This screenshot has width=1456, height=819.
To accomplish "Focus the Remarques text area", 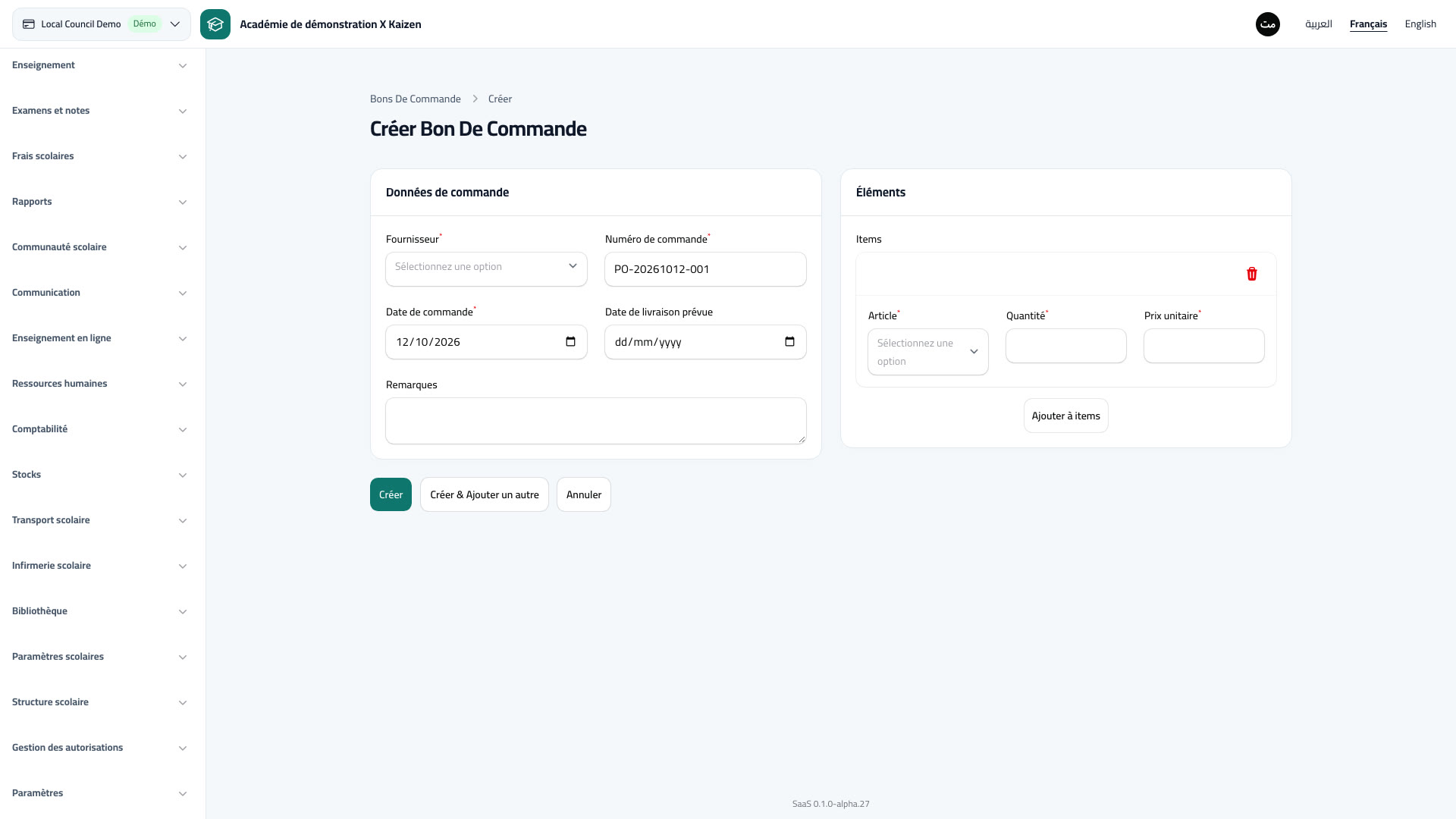I will tap(596, 421).
